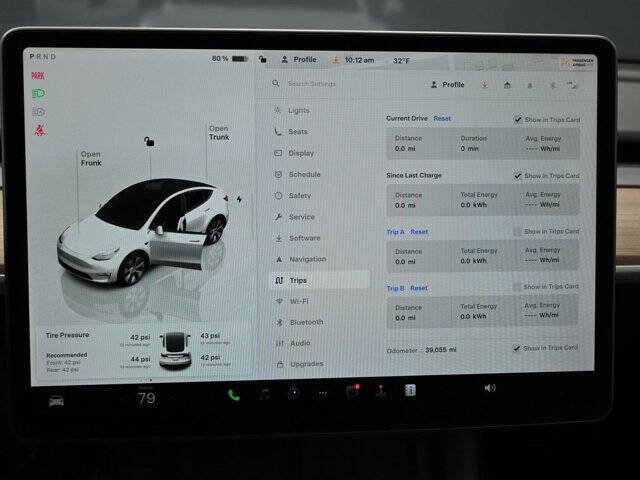This screenshot has height=480, width=640.
Task: Tap the search magnifier icon
Action: (x=276, y=83)
